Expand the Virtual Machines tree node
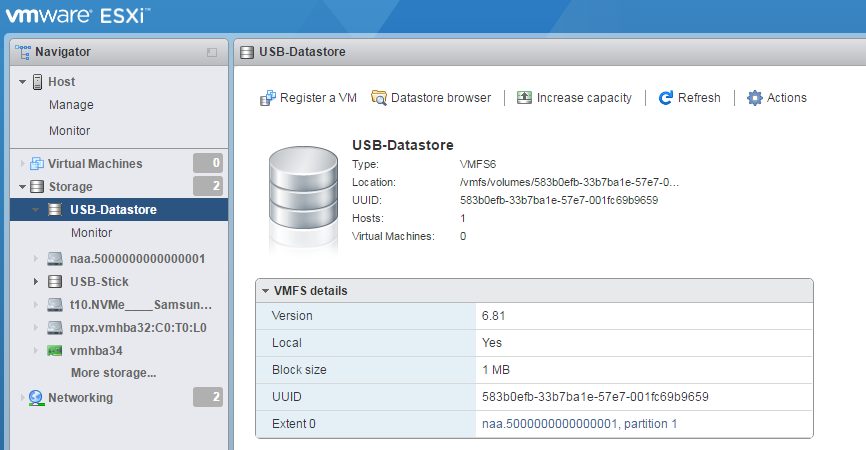The image size is (866, 450). pyautogui.click(x=23, y=164)
